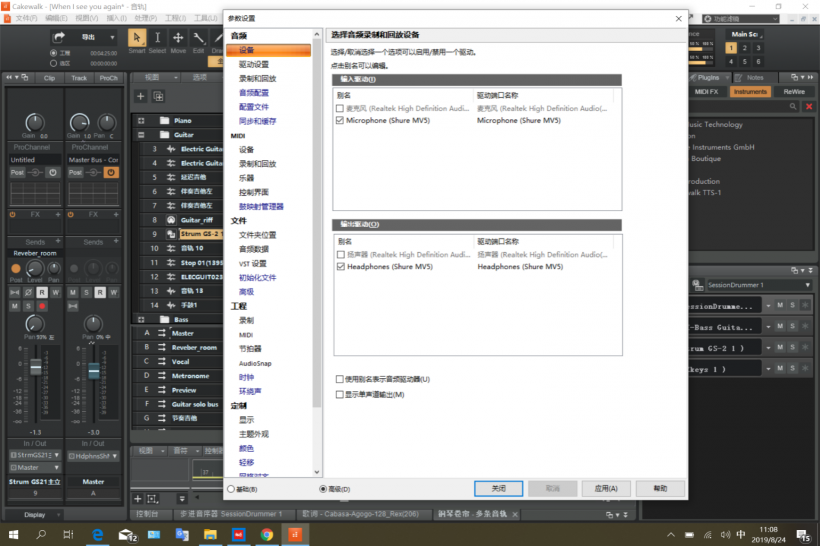Click the Edit tool icon
Image resolution: width=820 pixels, height=546 pixels.
[x=198, y=37]
